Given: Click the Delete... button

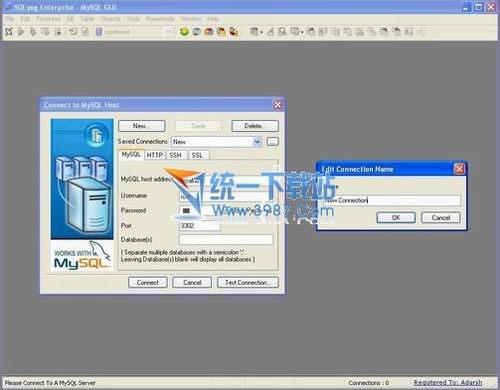Looking at the screenshot, I should click(255, 126).
